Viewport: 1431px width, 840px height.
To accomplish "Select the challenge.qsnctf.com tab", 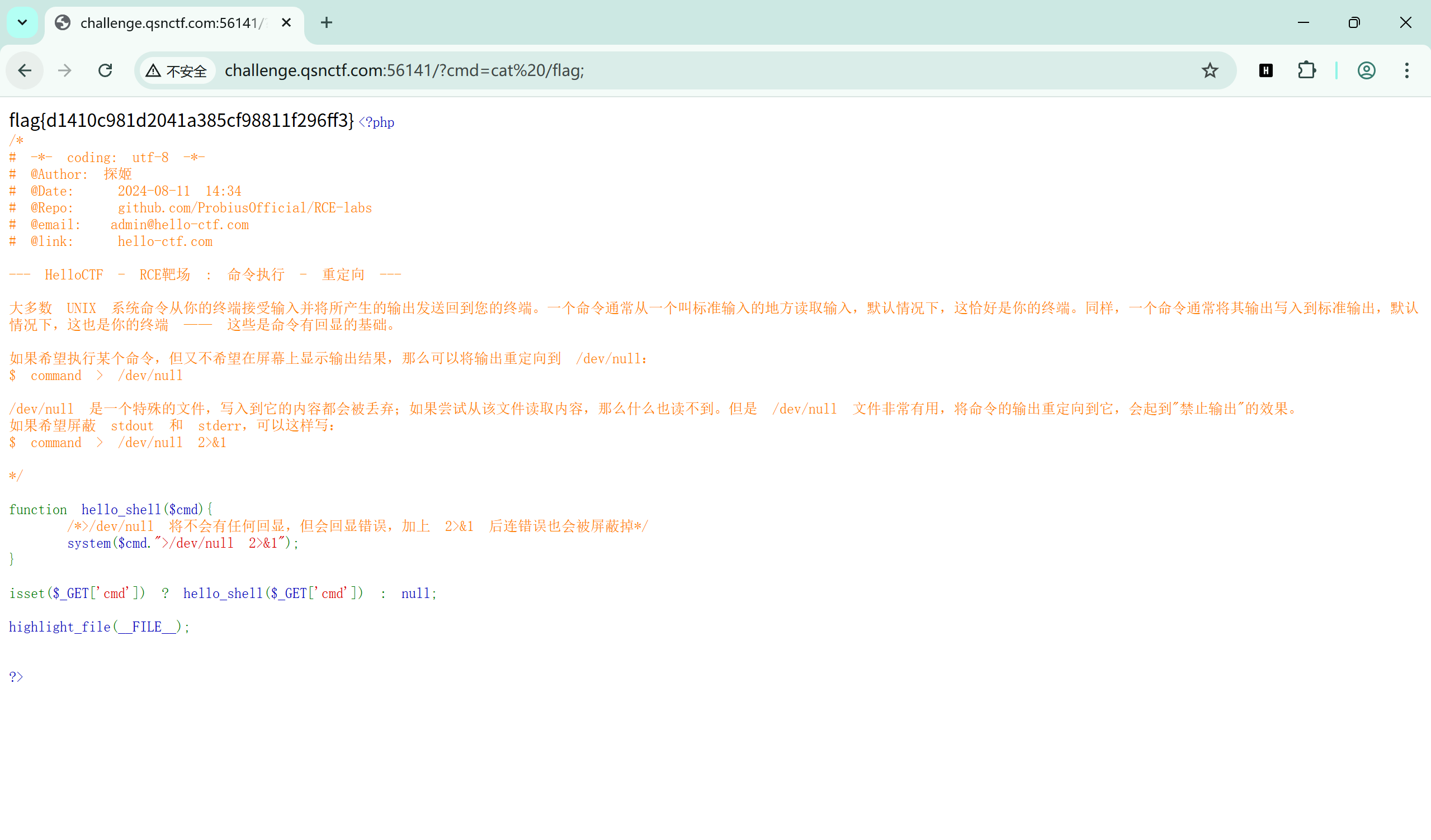I will (x=171, y=23).
